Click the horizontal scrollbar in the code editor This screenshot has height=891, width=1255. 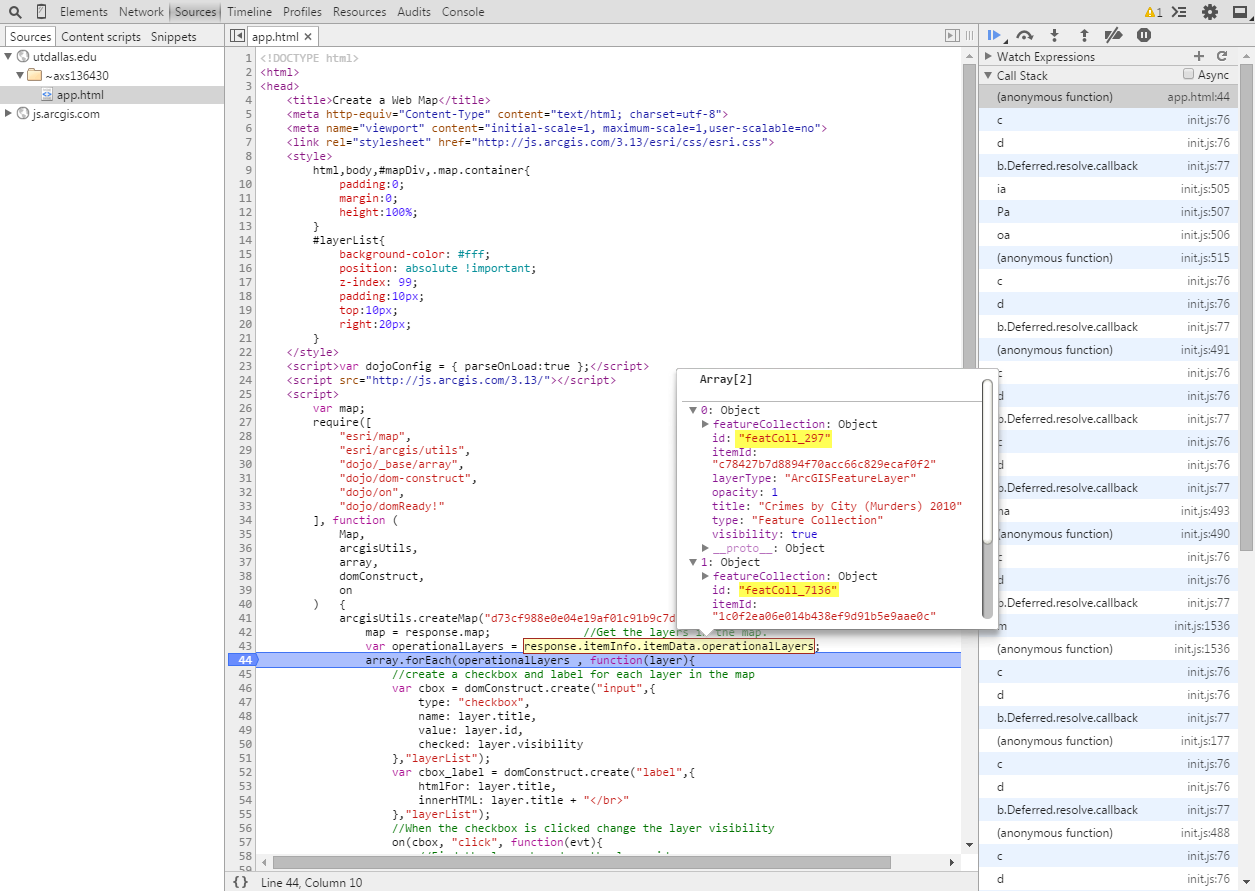tap(580, 862)
